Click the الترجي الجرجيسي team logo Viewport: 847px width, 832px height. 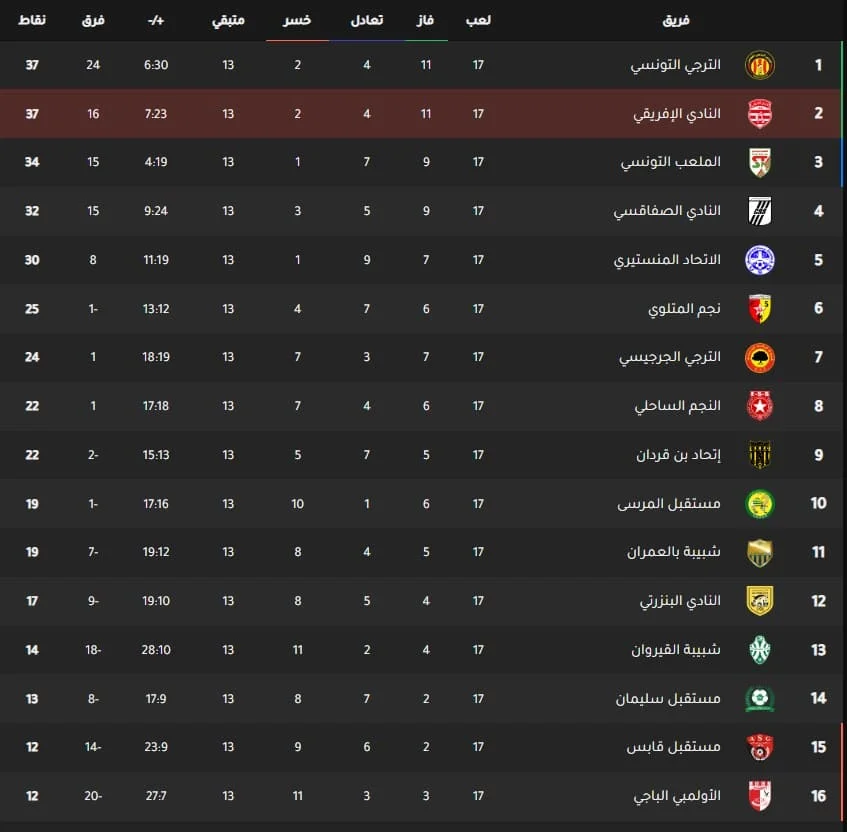point(760,358)
